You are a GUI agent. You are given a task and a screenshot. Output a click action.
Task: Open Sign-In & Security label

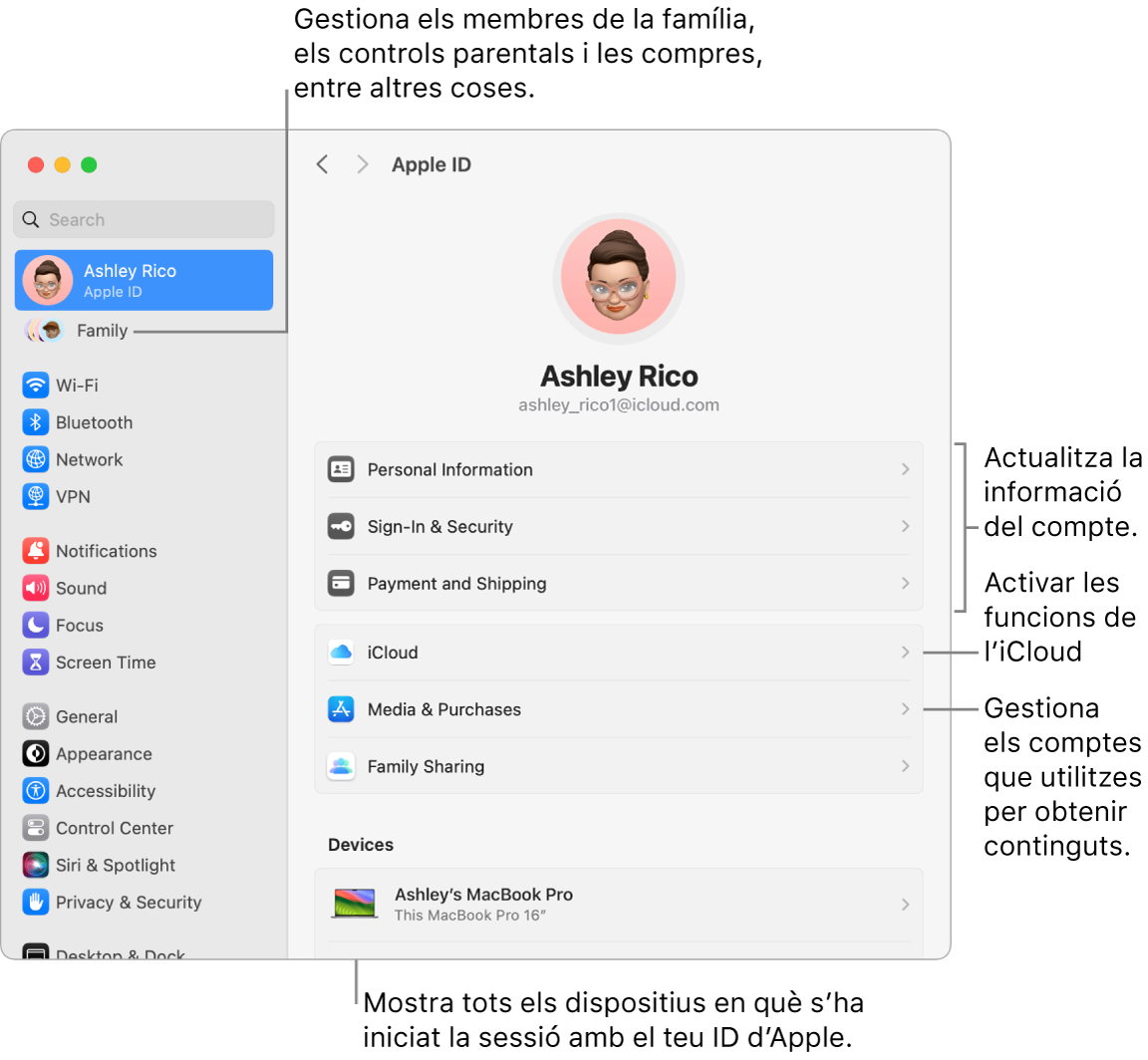440,526
